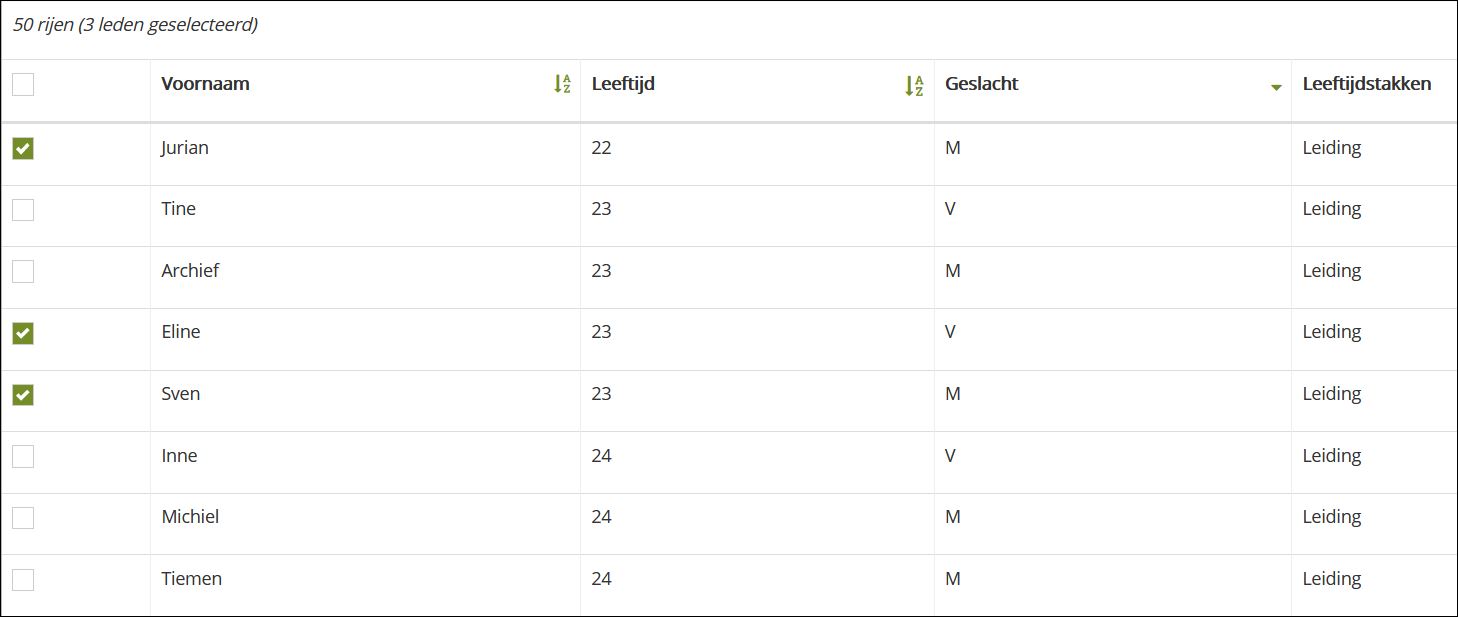Click the Leeftijdstakken column header
Viewport: 1458px width, 617px height.
[1366, 84]
